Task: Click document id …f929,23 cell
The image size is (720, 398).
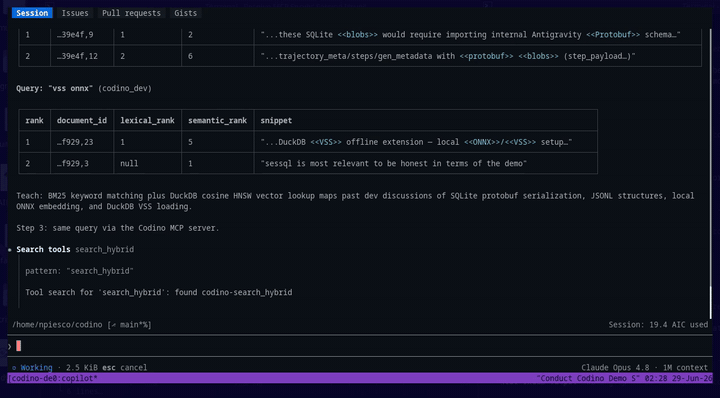Action: click(75, 142)
